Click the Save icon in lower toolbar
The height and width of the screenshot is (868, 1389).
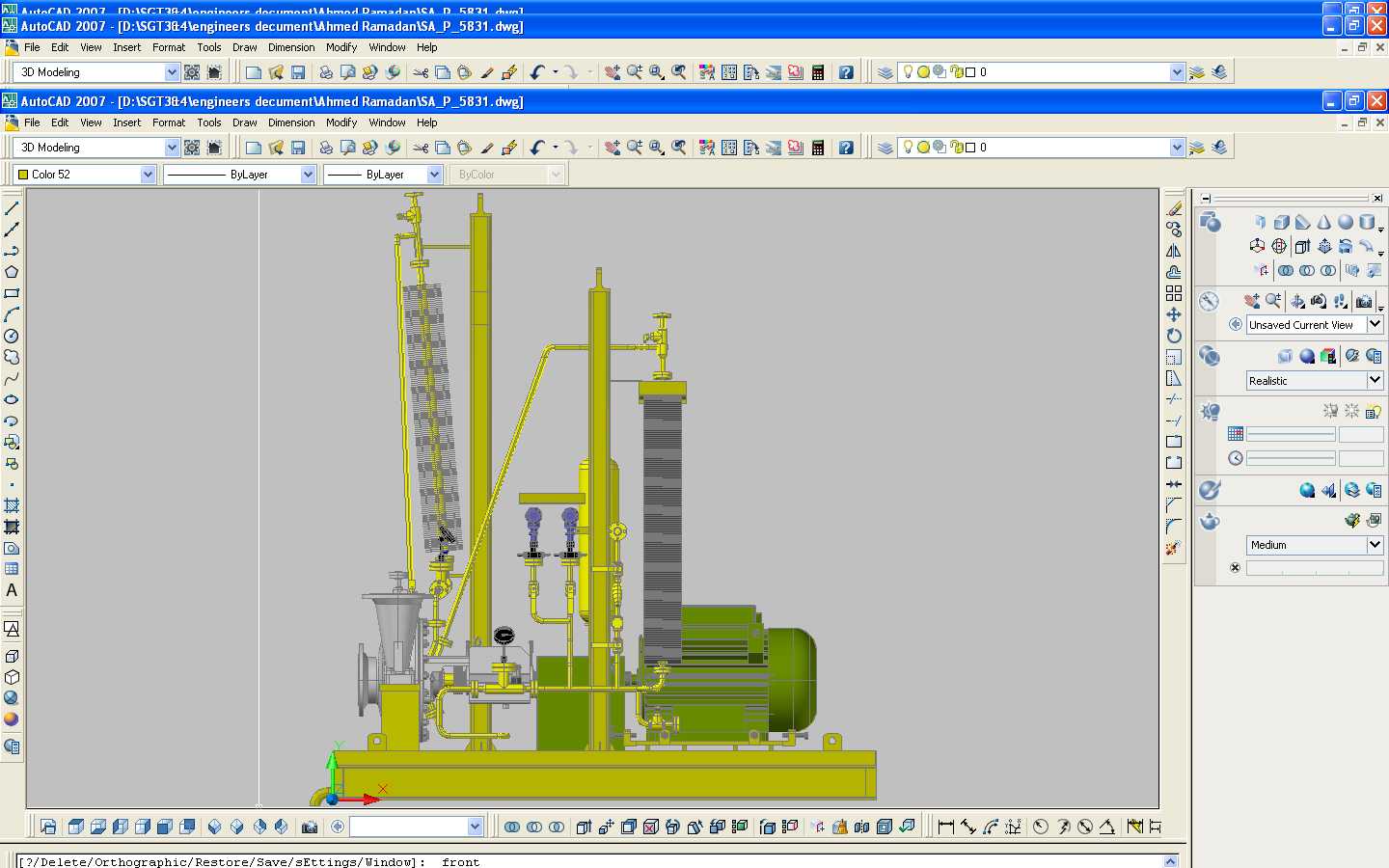pos(298,148)
